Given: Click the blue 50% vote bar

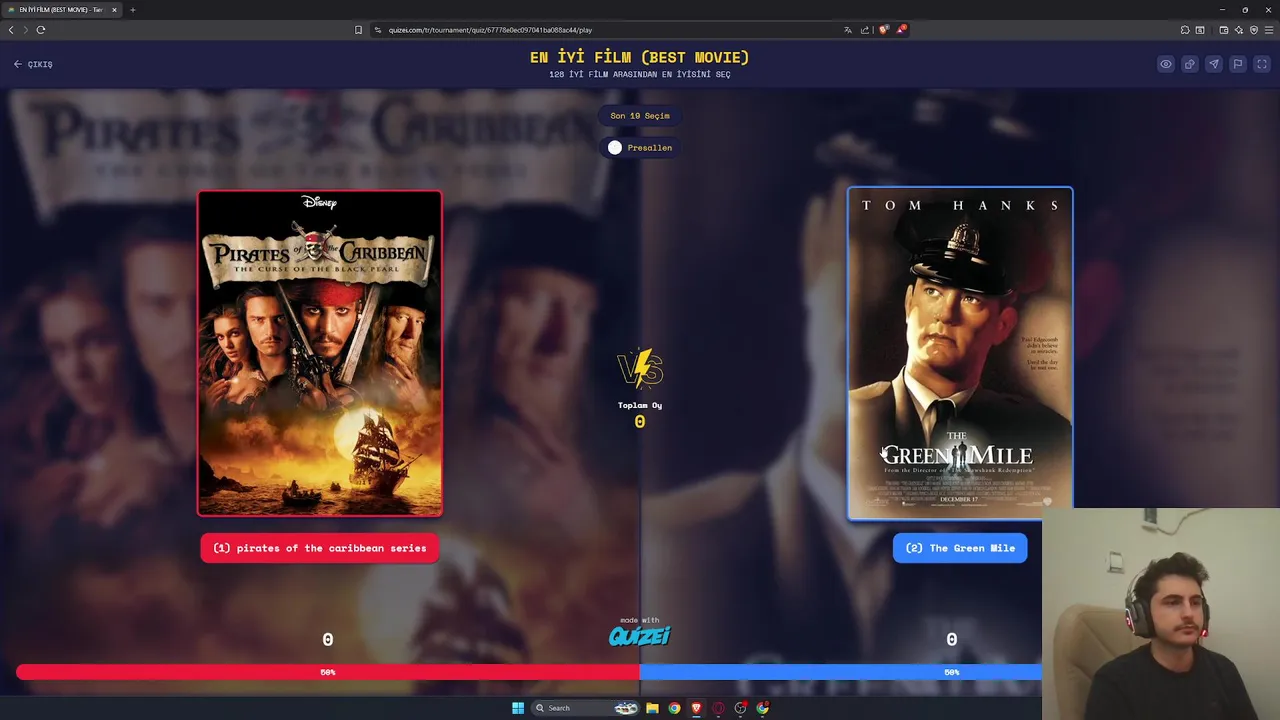Looking at the screenshot, I should point(840,672).
